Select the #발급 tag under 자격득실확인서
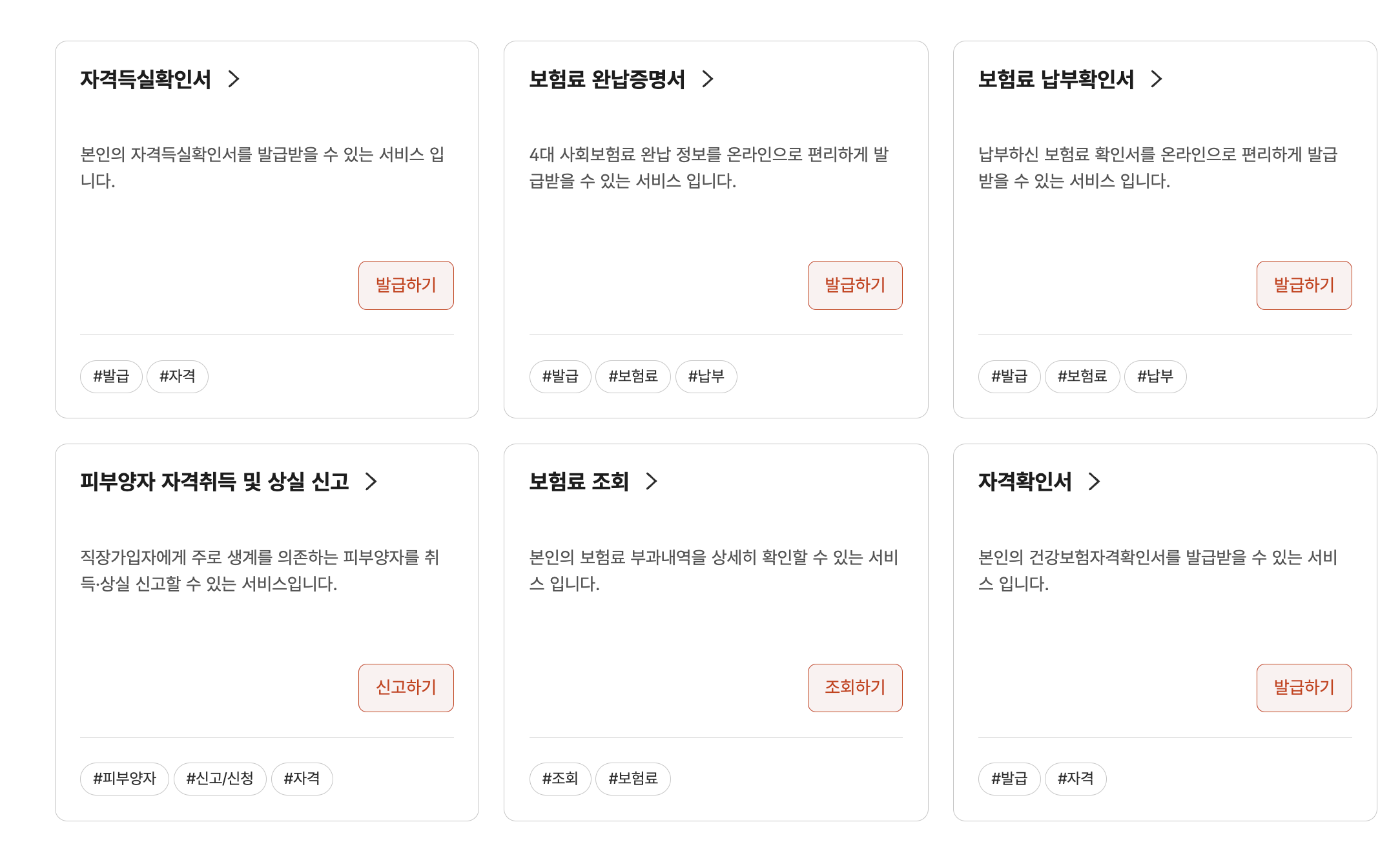Screen dimensions: 1400x842 [110, 376]
